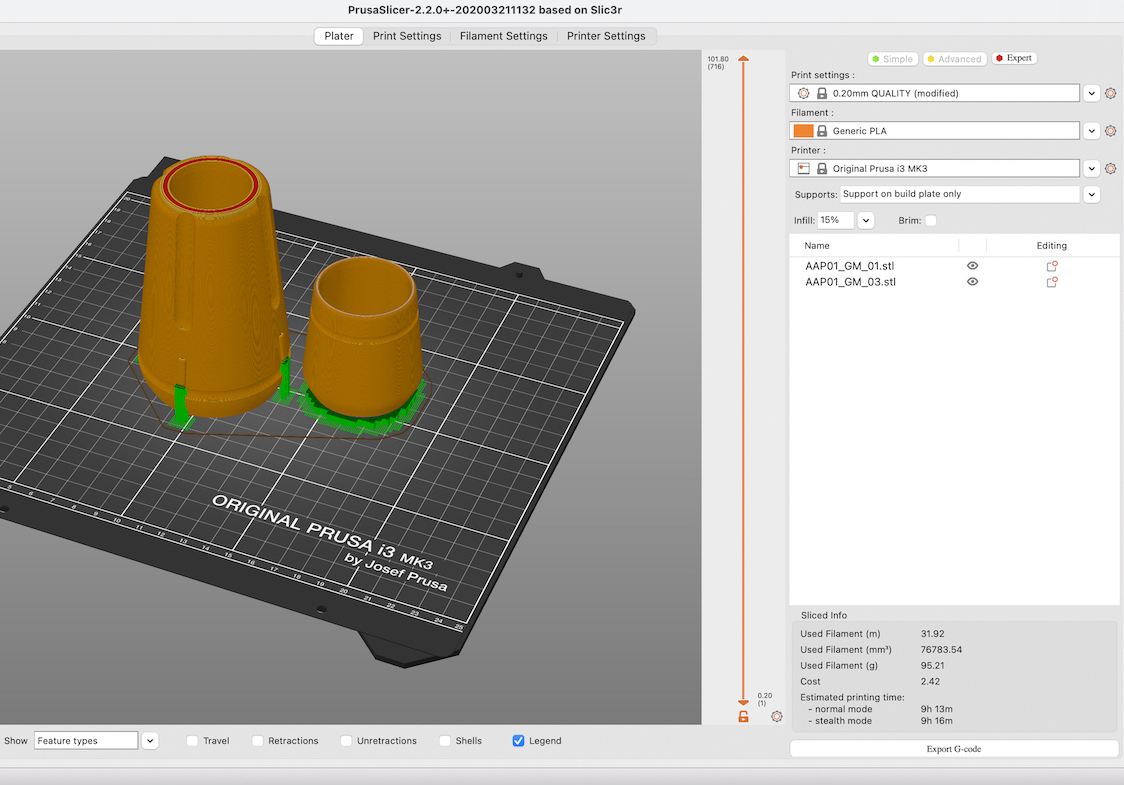Click Used Filament (mm³) value 76783.54
This screenshot has width=1124, height=785.
(941, 650)
